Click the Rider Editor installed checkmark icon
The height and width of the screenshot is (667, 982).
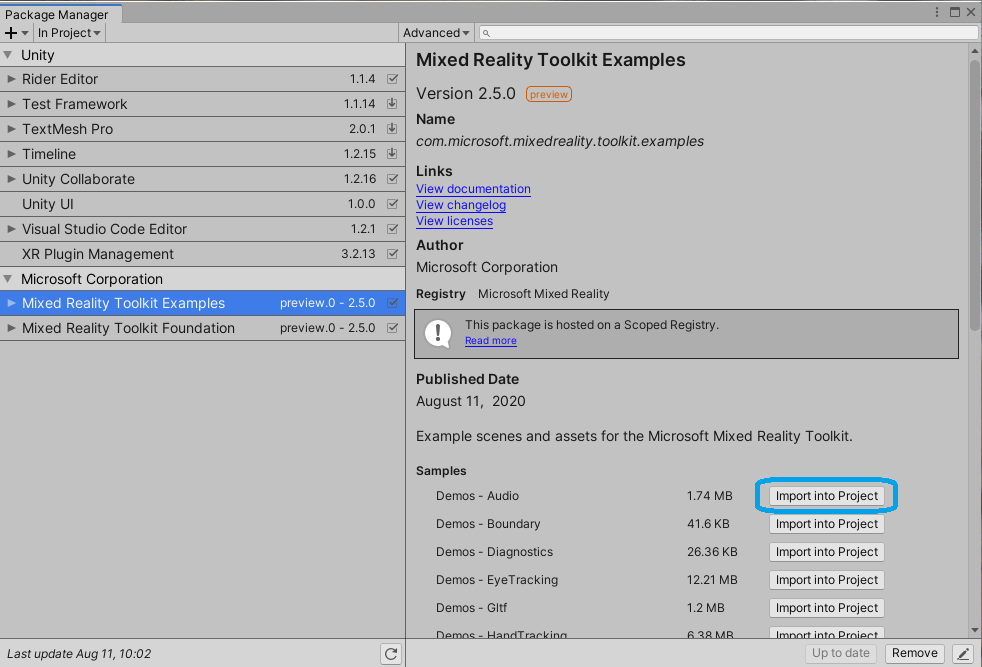pos(392,79)
